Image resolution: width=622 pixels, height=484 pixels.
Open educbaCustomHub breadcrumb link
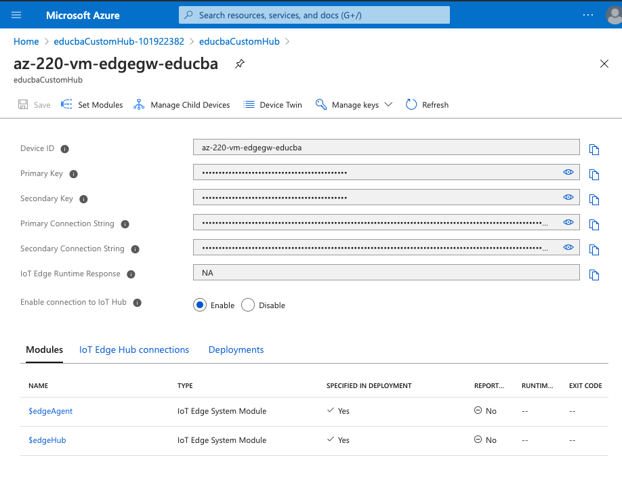click(239, 42)
